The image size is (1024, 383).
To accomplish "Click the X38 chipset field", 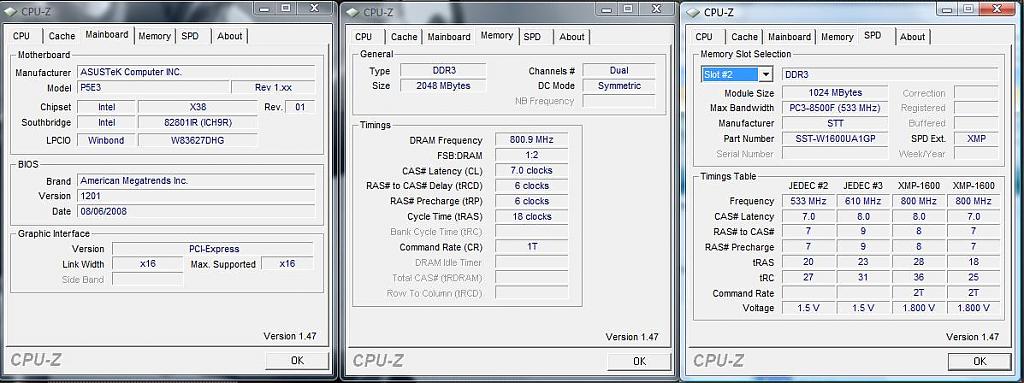I will pyautogui.click(x=197, y=107).
